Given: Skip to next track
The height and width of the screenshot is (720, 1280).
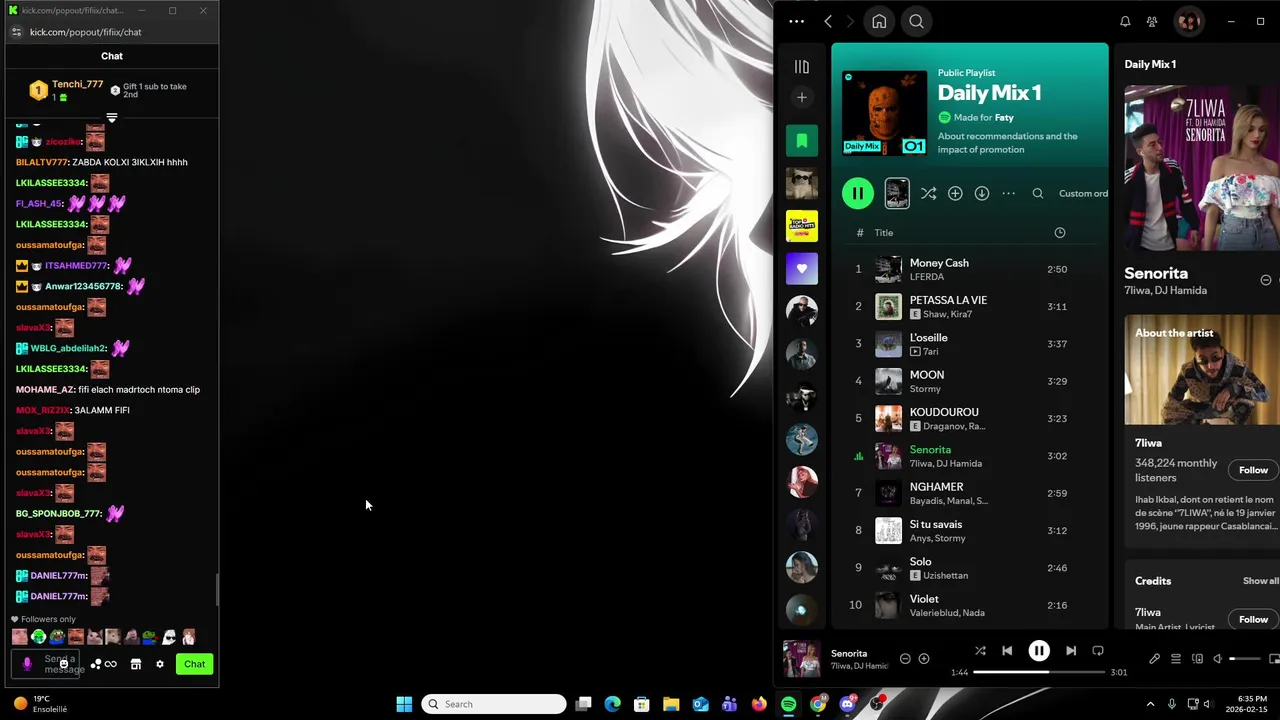Looking at the screenshot, I should click(1071, 651).
